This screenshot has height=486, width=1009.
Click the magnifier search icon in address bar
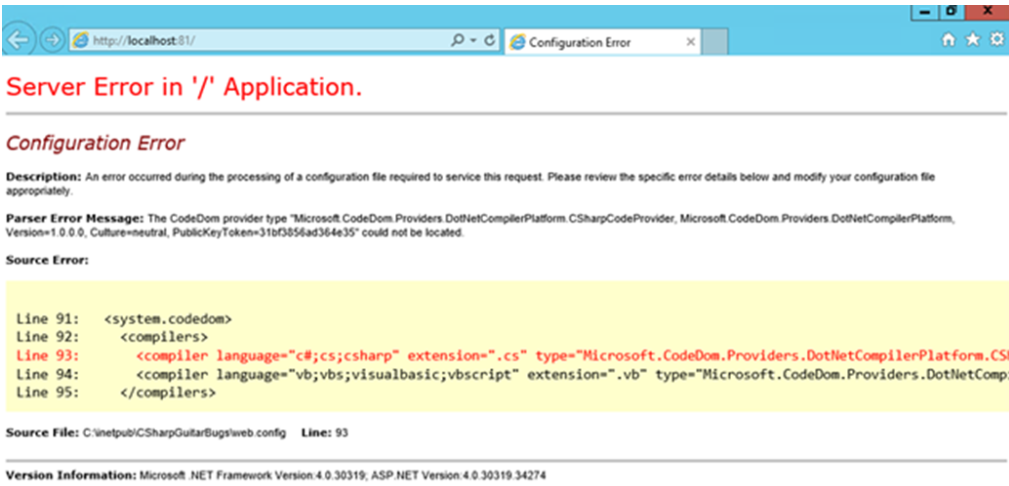[457, 41]
